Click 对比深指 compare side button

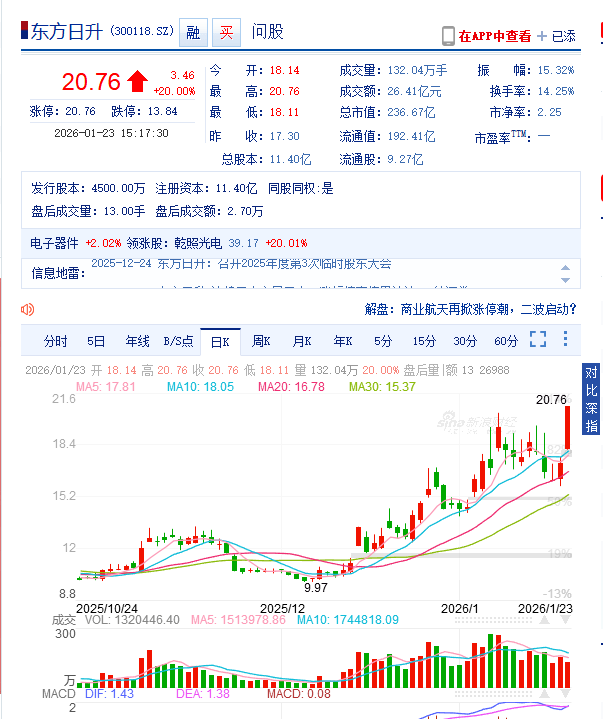pyautogui.click(x=591, y=399)
